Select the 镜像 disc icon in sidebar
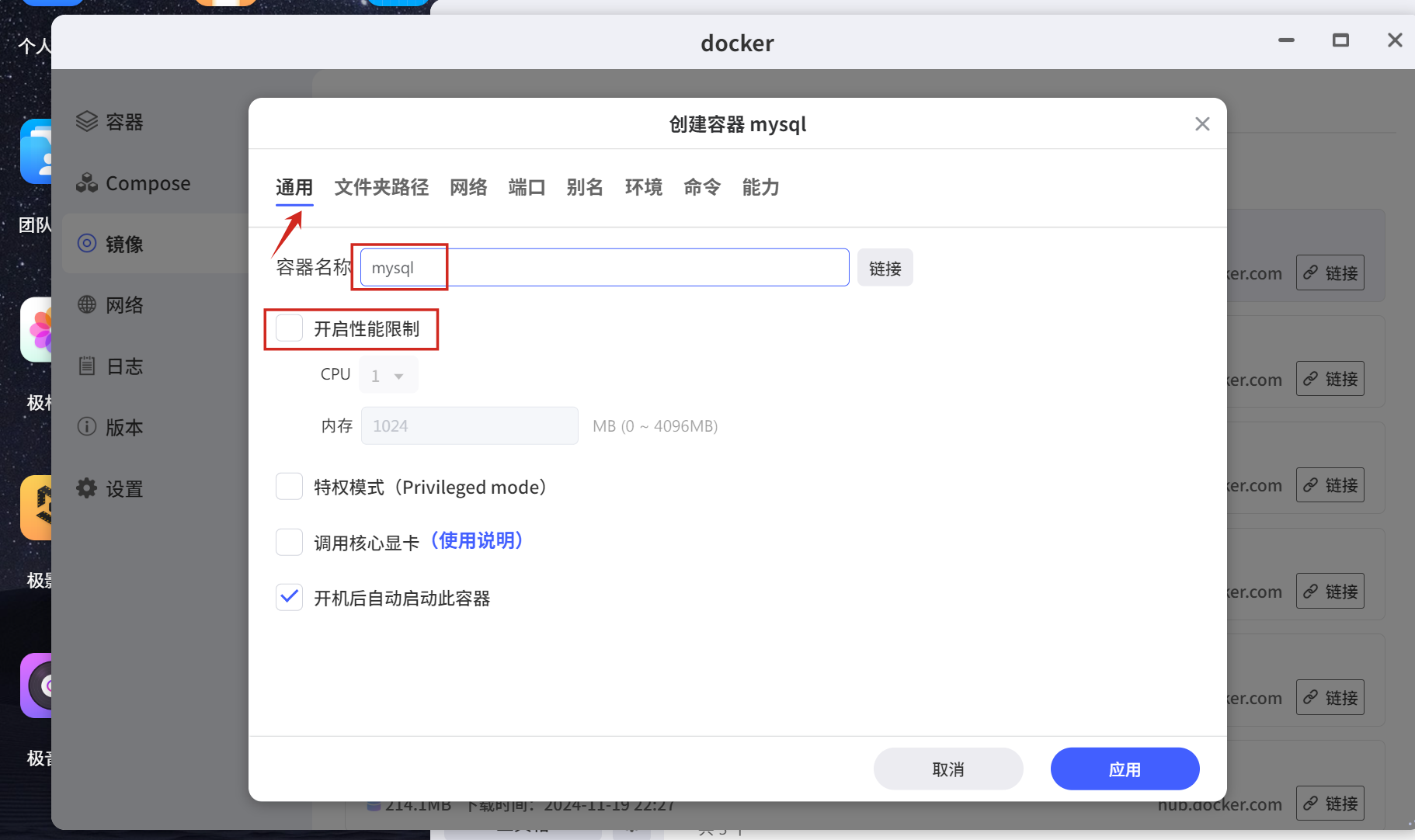The height and width of the screenshot is (840, 1415). [87, 244]
